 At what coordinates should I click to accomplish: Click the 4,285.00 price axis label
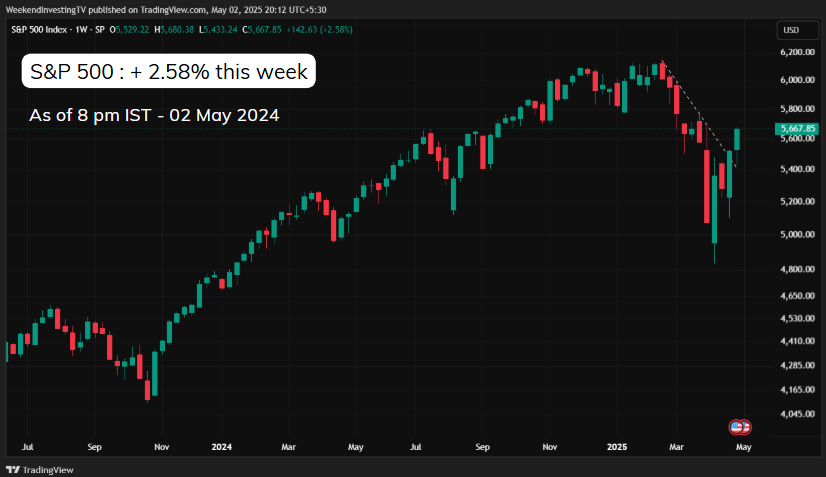(x=798, y=365)
